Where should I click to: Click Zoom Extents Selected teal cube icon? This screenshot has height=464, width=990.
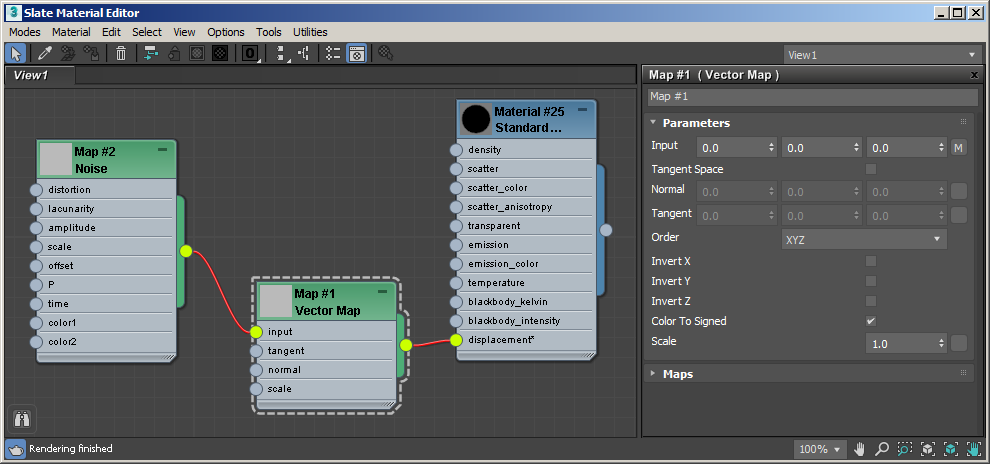[950, 449]
